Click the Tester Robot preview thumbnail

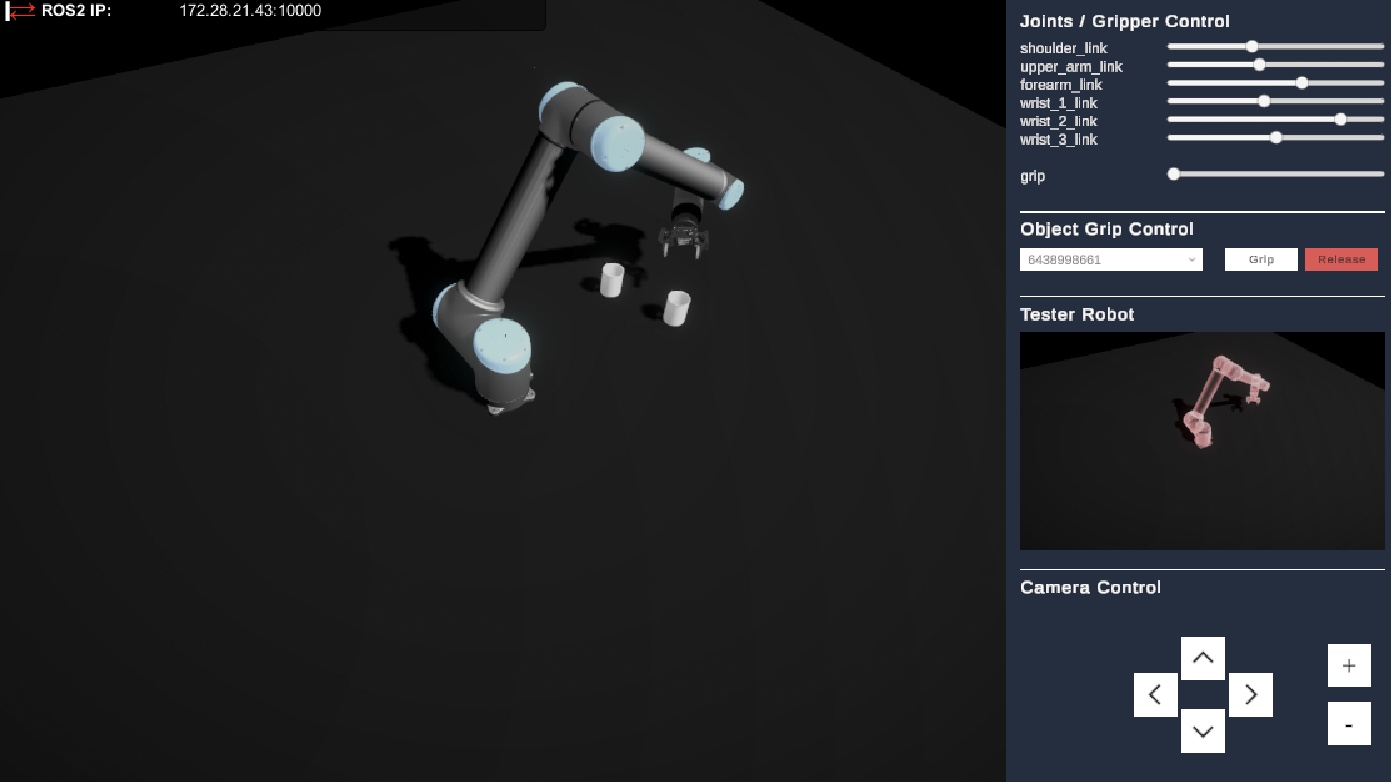click(1202, 441)
